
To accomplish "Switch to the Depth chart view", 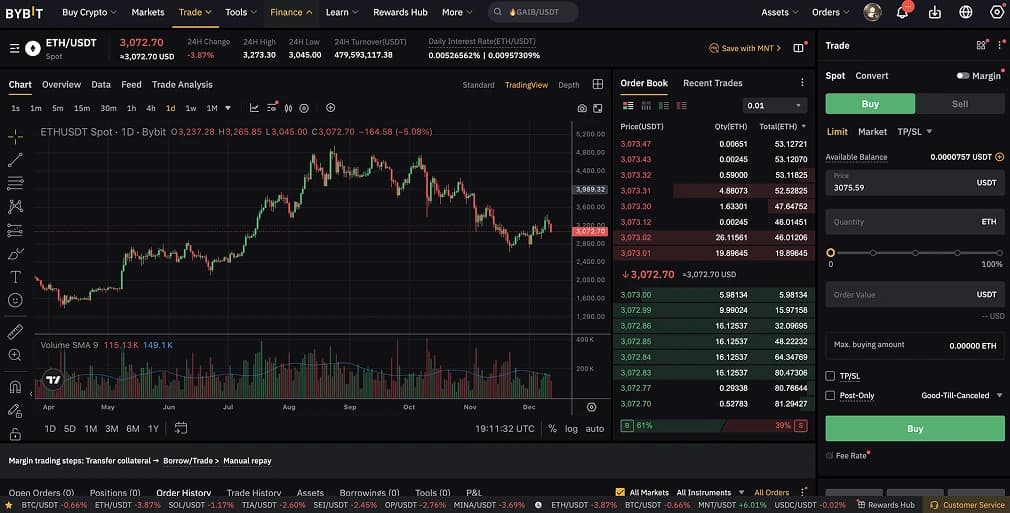I will pyautogui.click(x=569, y=85).
